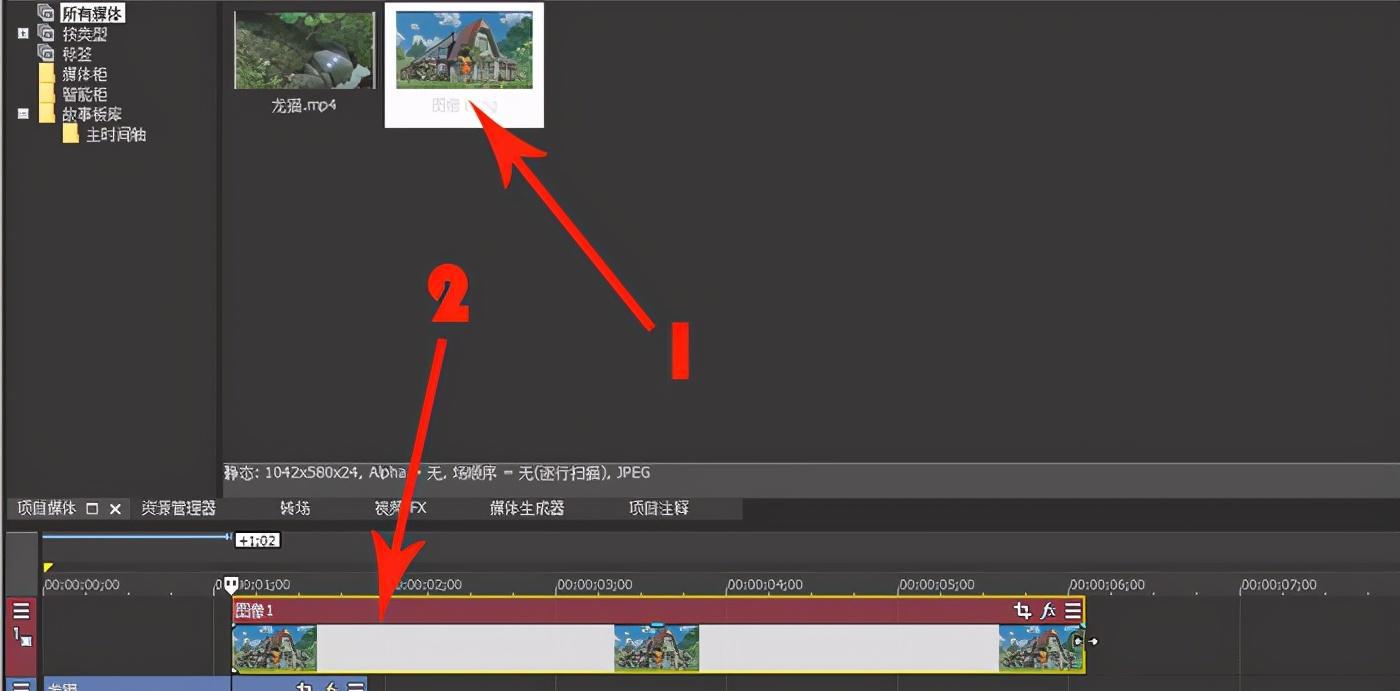Click the media properties status text
Image resolution: width=1400 pixels, height=691 pixels.
click(x=437, y=472)
